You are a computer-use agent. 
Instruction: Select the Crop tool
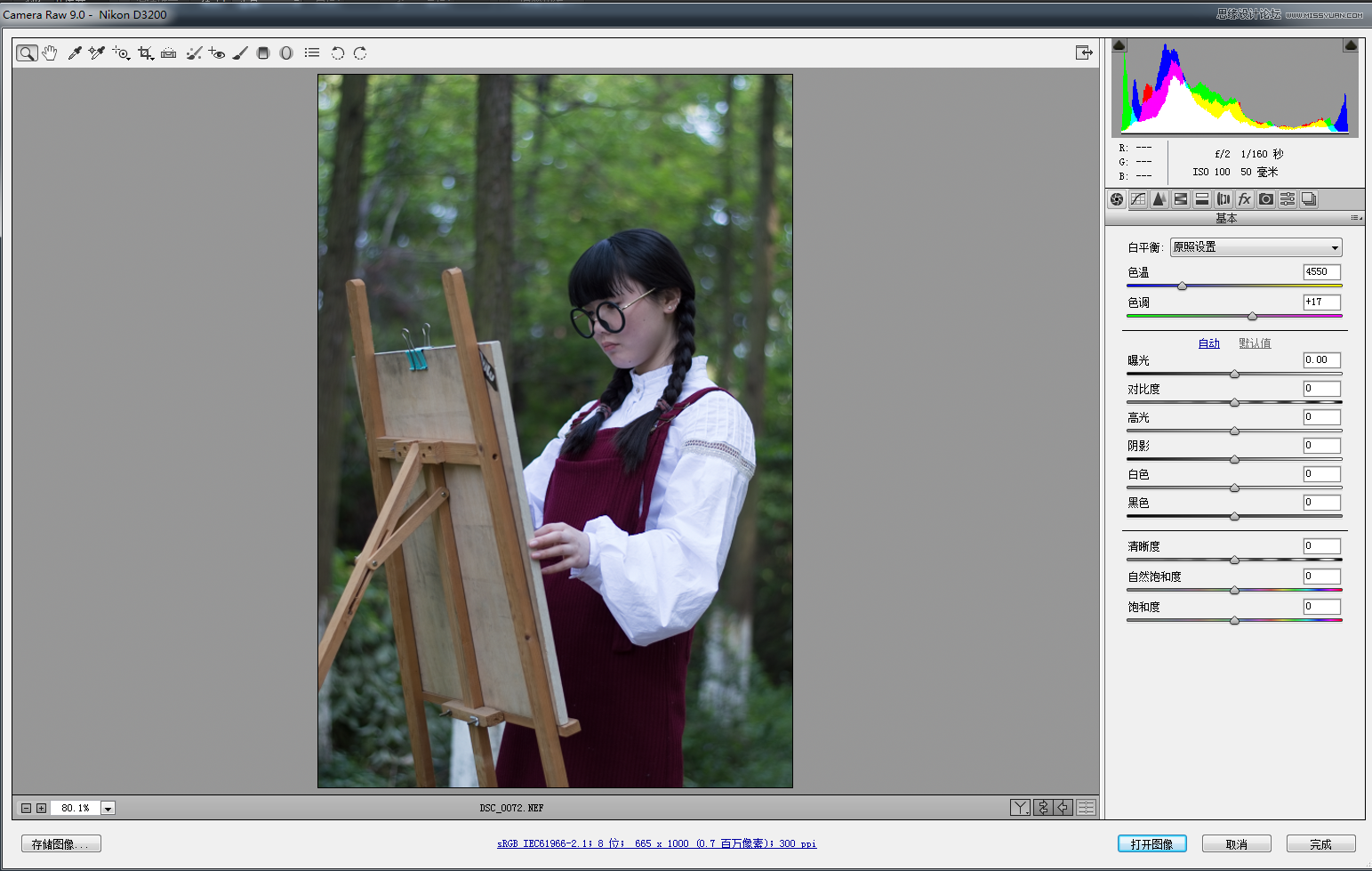[145, 53]
